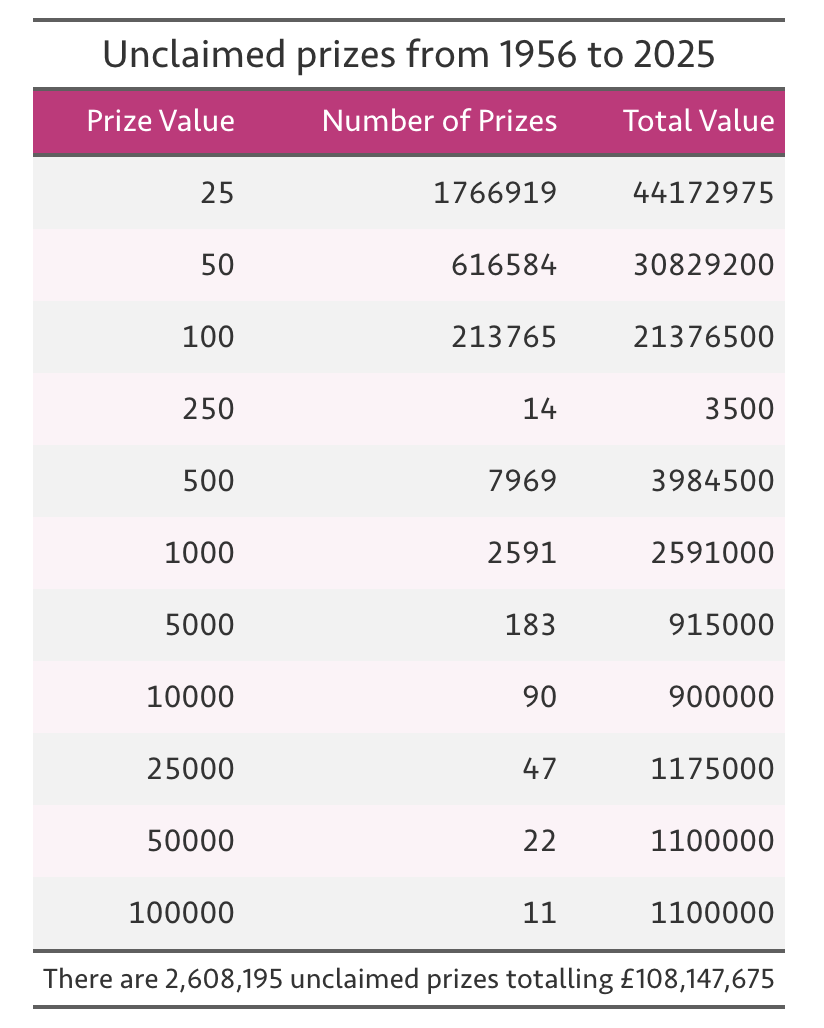Image resolution: width=824 pixels, height=1028 pixels.
Task: Select the 900000 total value cell
Action: (x=721, y=697)
